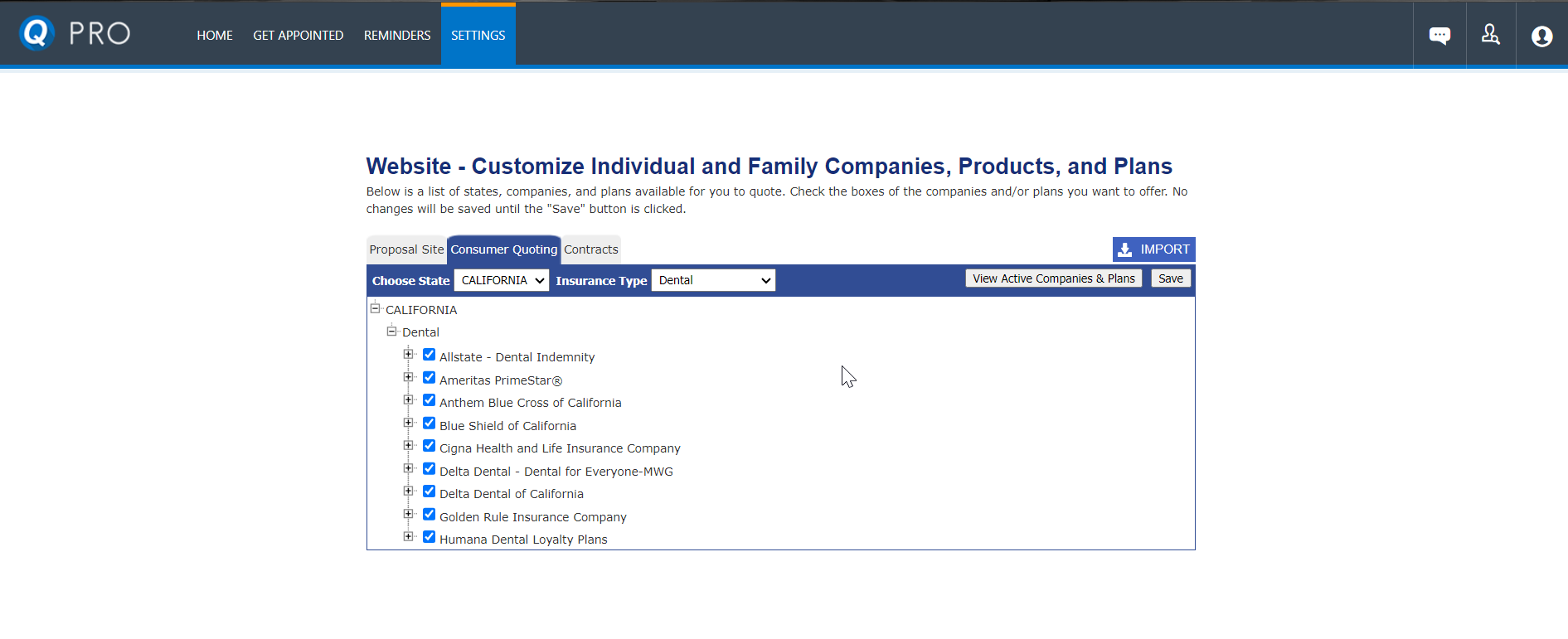The height and width of the screenshot is (639, 1568).
Task: Uncheck Ameritas PrimeStar checkbox
Action: 429,377
